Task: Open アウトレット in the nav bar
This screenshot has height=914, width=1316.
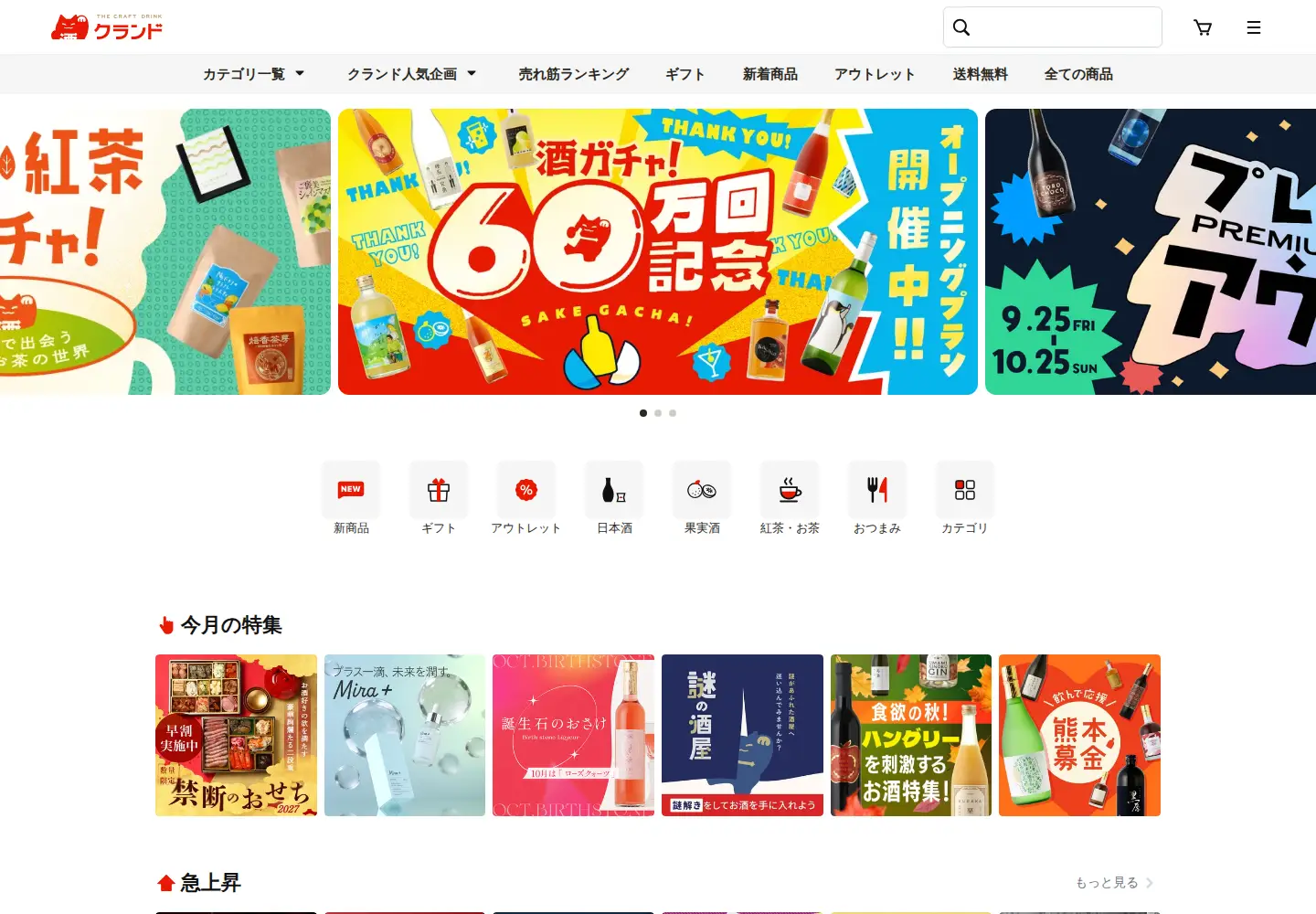Action: point(875,74)
